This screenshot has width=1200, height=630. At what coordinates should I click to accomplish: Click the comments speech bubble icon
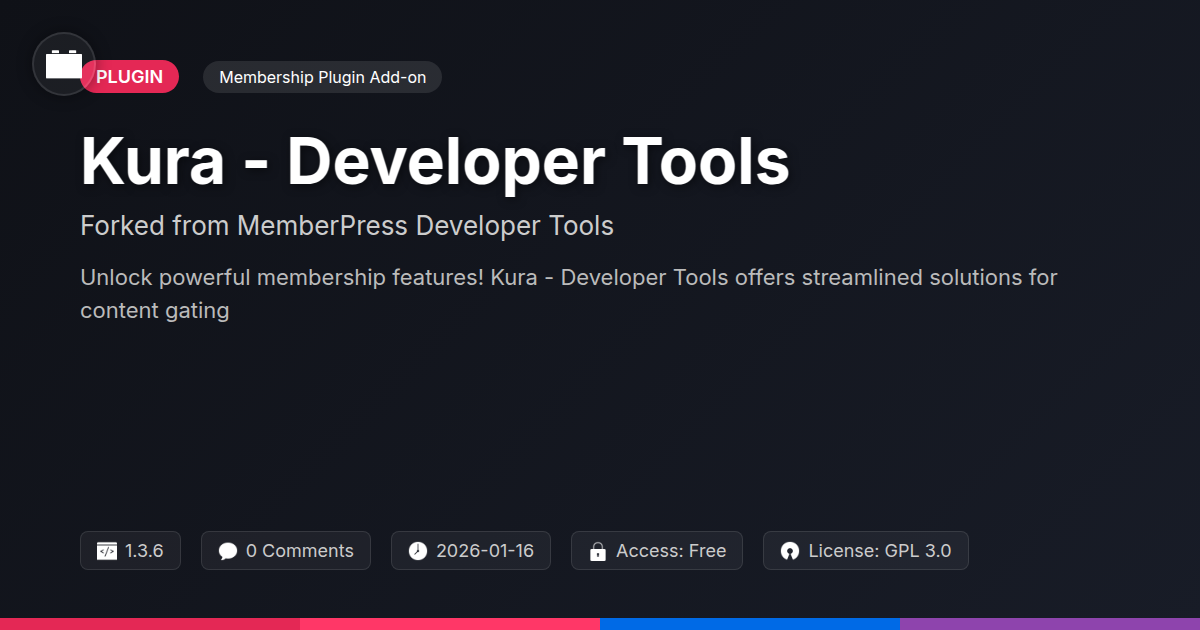(x=228, y=551)
